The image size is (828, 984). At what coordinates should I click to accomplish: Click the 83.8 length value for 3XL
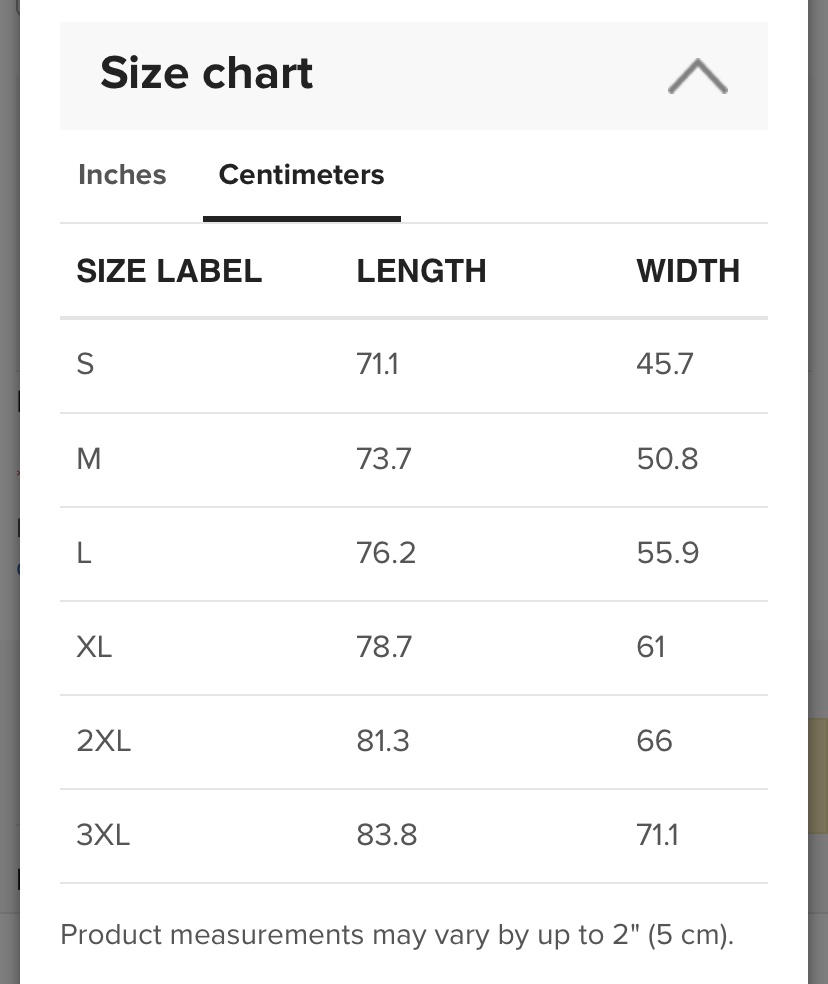pyautogui.click(x=386, y=835)
